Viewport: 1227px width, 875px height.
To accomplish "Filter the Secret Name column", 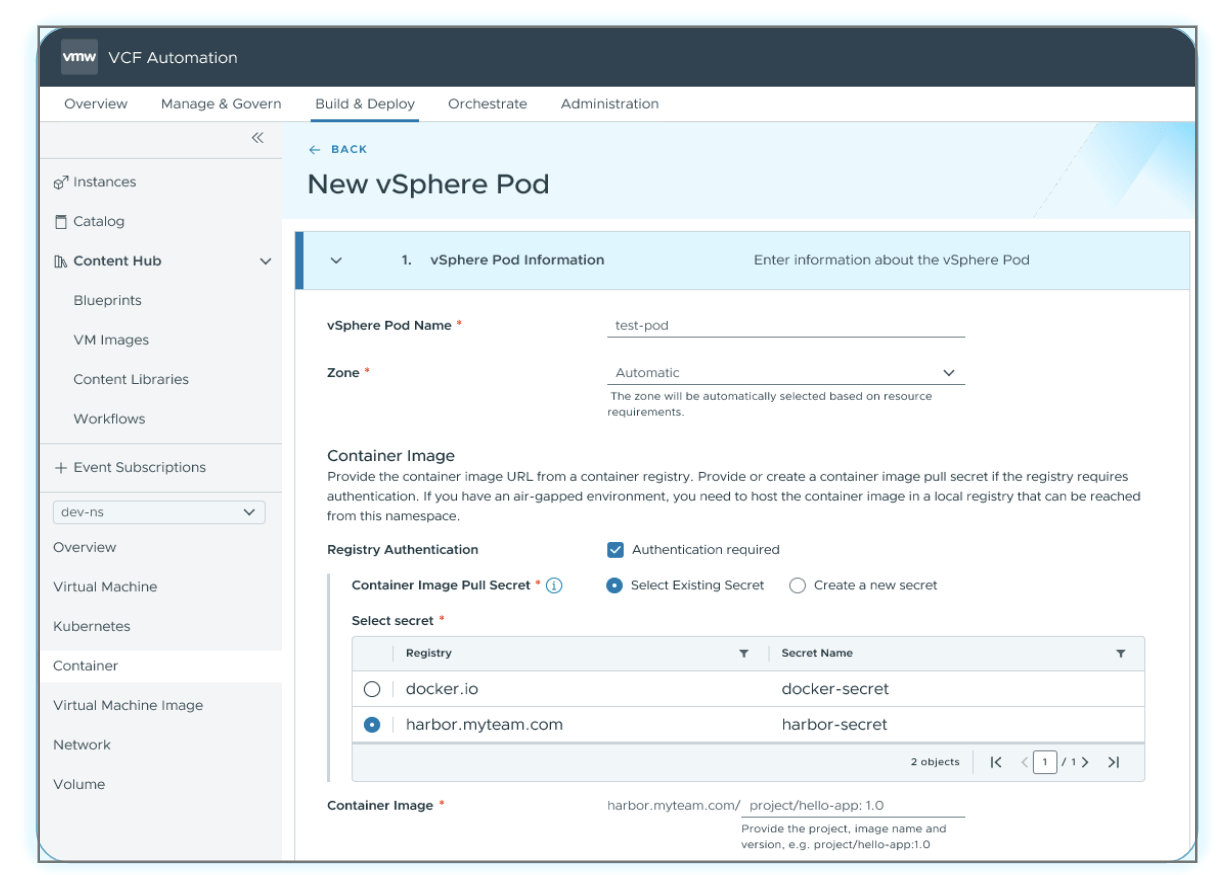I will coord(1121,654).
